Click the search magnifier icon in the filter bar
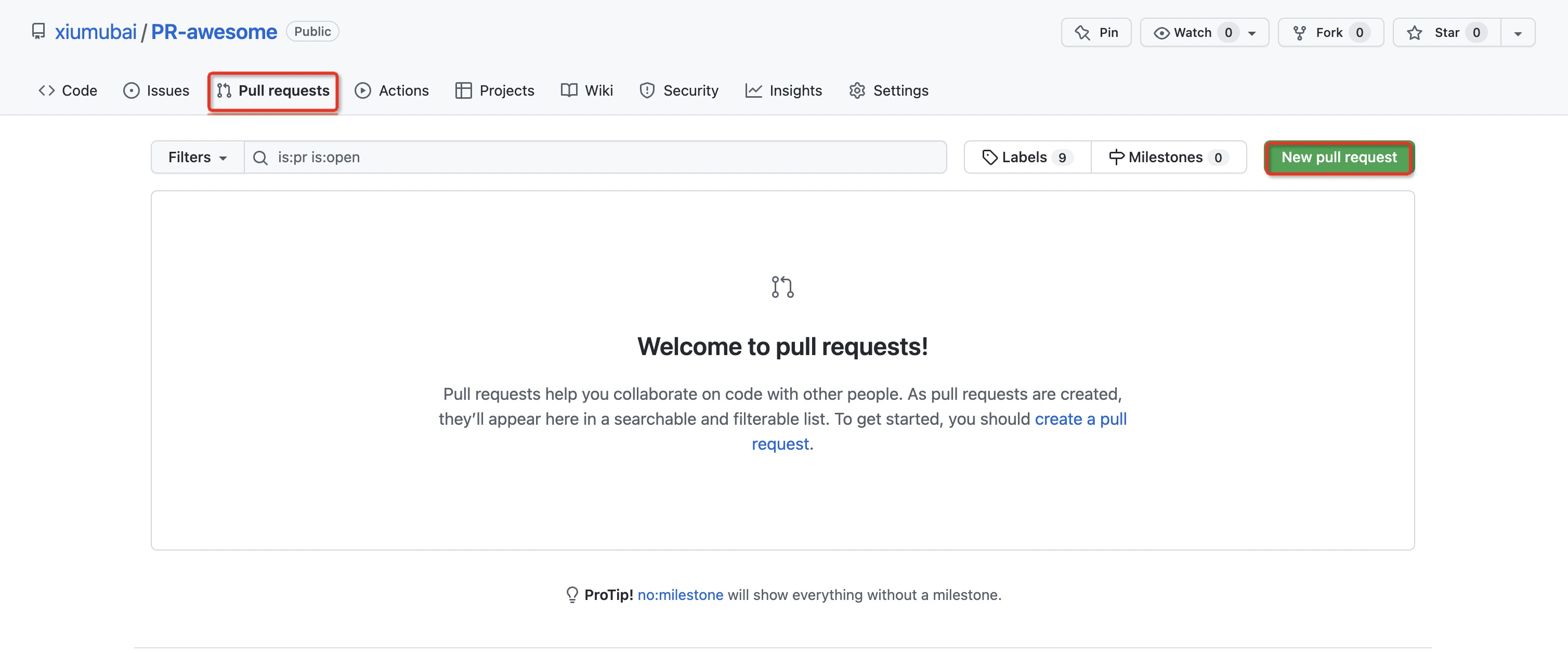Viewport: 1568px width, 653px height. click(260, 158)
